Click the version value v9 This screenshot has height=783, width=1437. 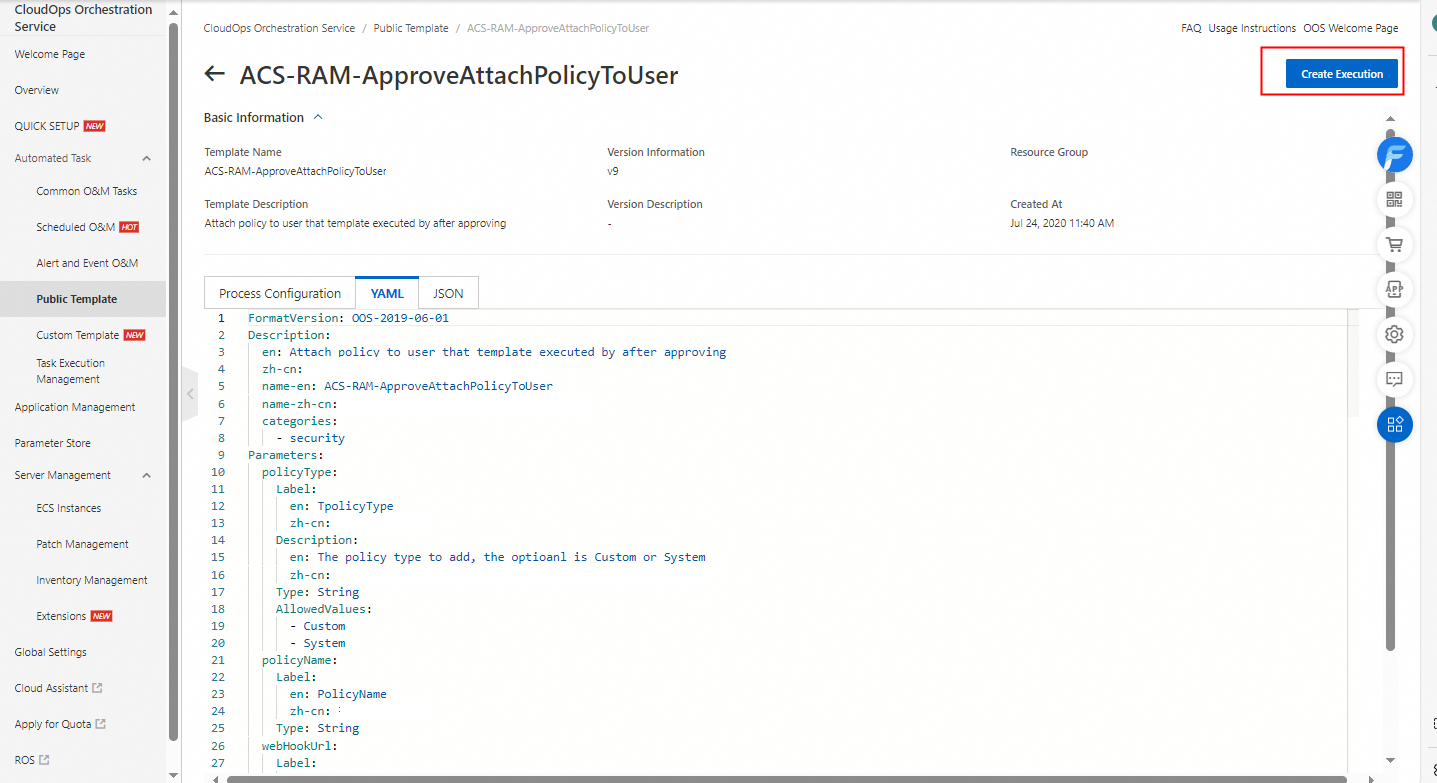click(613, 171)
